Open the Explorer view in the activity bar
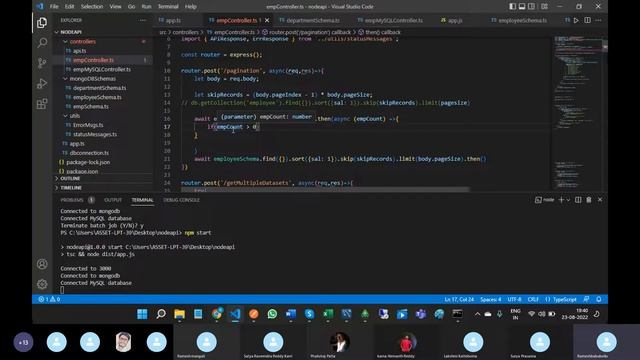This screenshot has height=360, width=640. 42,23
